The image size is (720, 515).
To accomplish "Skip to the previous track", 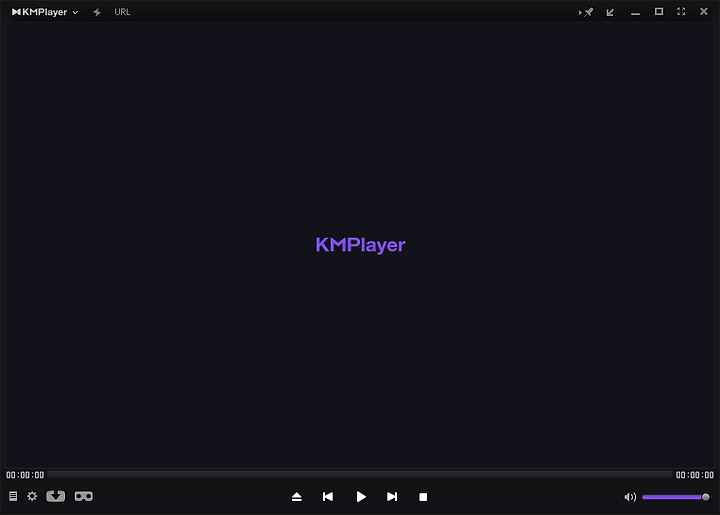I will [x=328, y=497].
